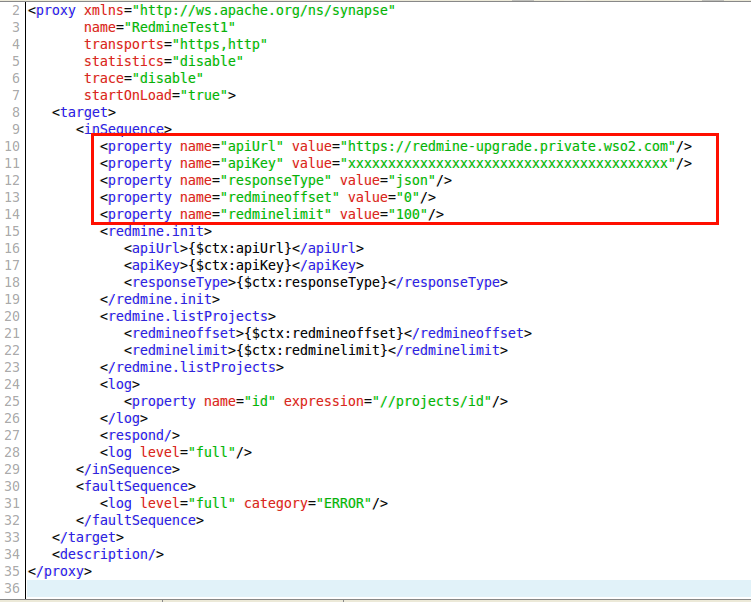Click the apiUrl value redmine-upgrade.private.wso2.com
This screenshot has height=602, width=751.
coord(508,146)
